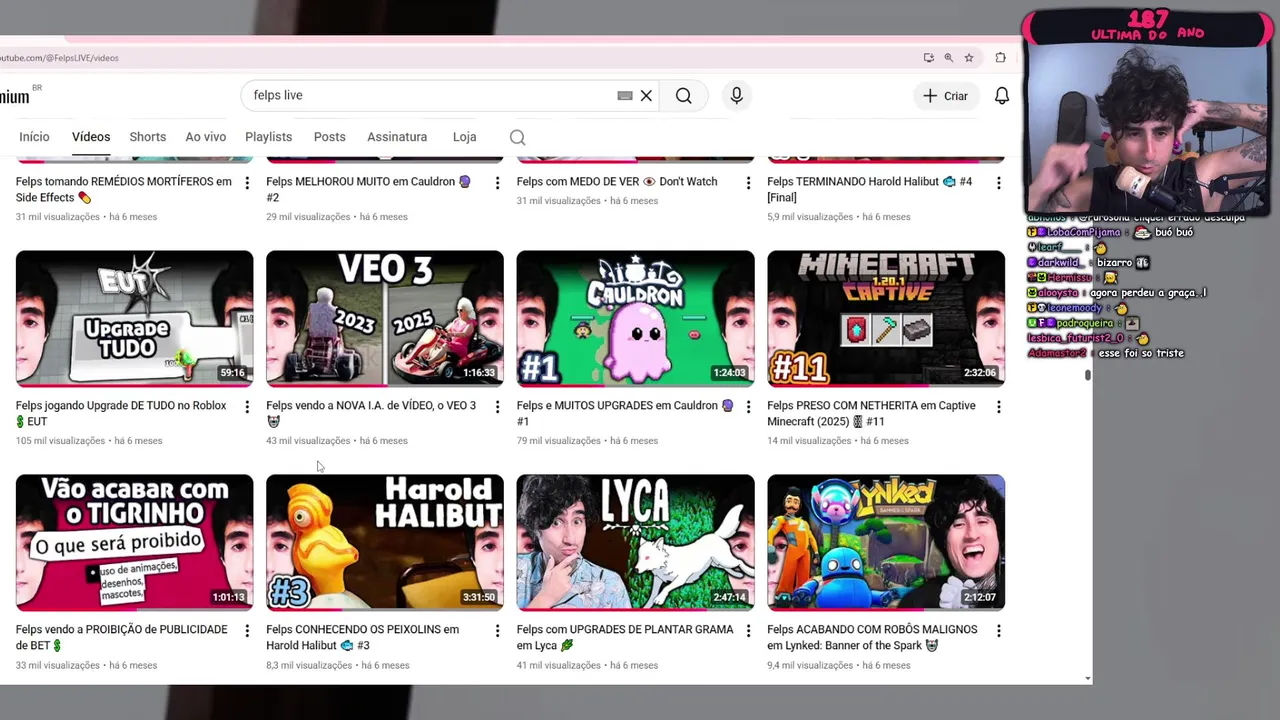Open more options for Lyca video
This screenshot has height=720, width=1280.
pos(748,631)
